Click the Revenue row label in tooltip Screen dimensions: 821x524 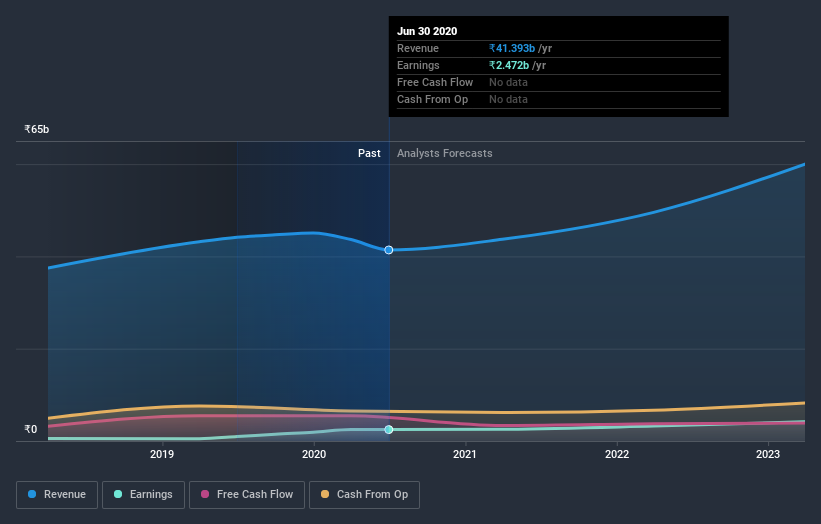pyautogui.click(x=418, y=48)
